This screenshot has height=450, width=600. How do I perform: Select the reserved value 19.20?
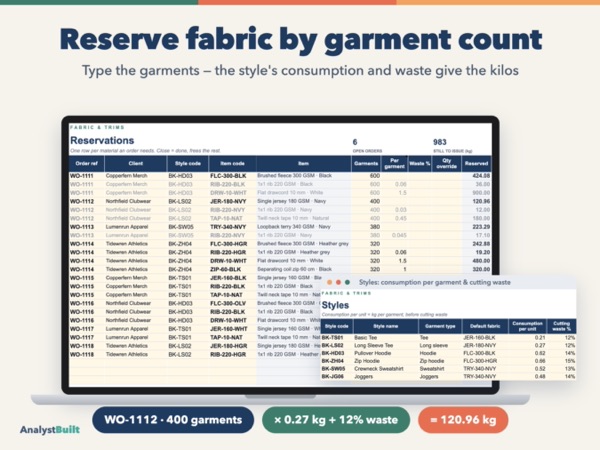click(x=483, y=252)
